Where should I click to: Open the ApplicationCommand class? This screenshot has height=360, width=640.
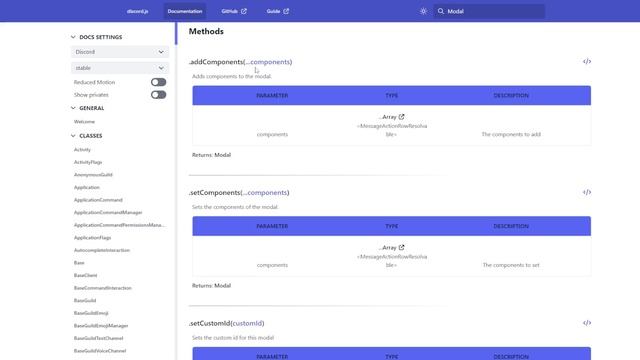pos(98,200)
